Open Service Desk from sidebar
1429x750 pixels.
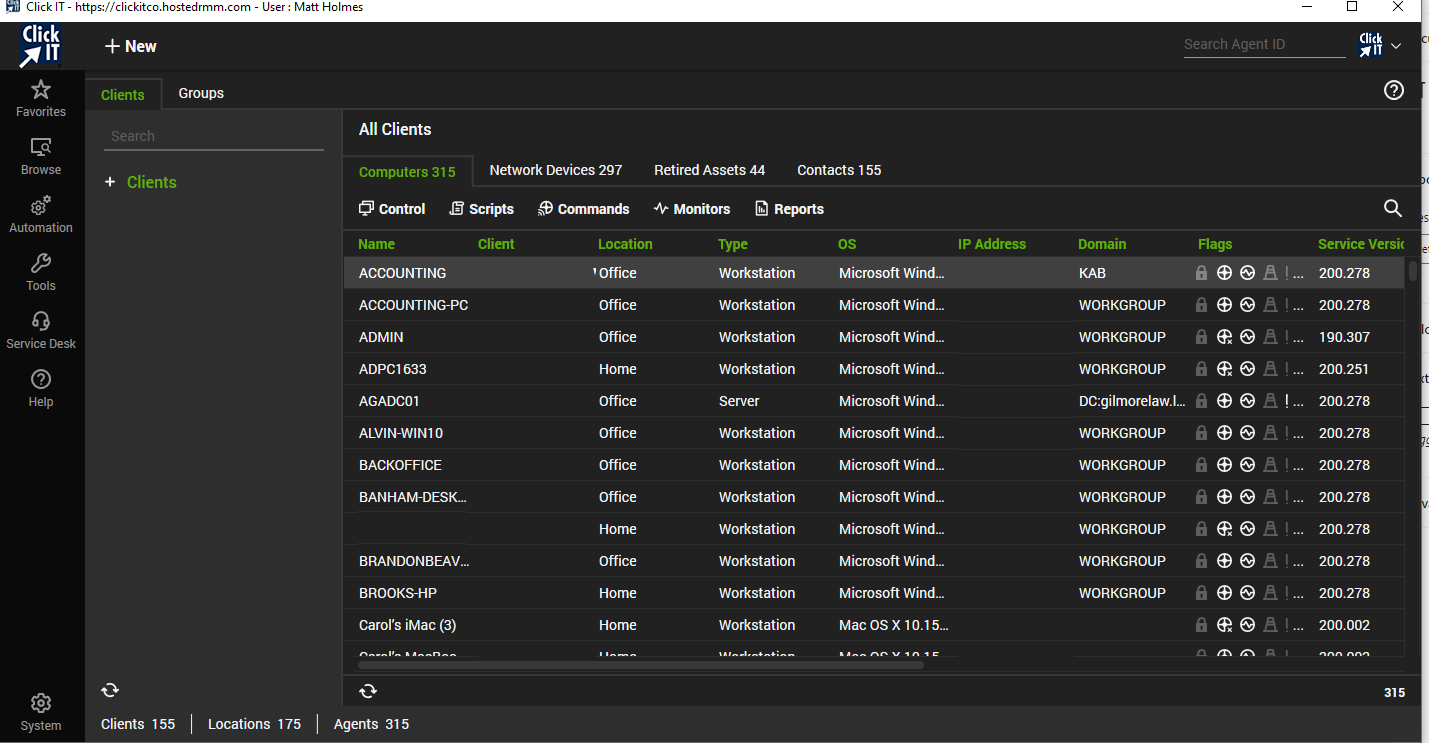pyautogui.click(x=41, y=331)
